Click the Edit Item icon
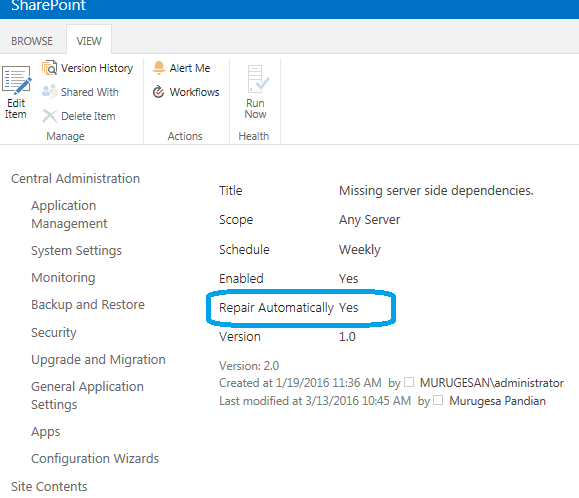This screenshot has width=579, height=498. coord(17,79)
